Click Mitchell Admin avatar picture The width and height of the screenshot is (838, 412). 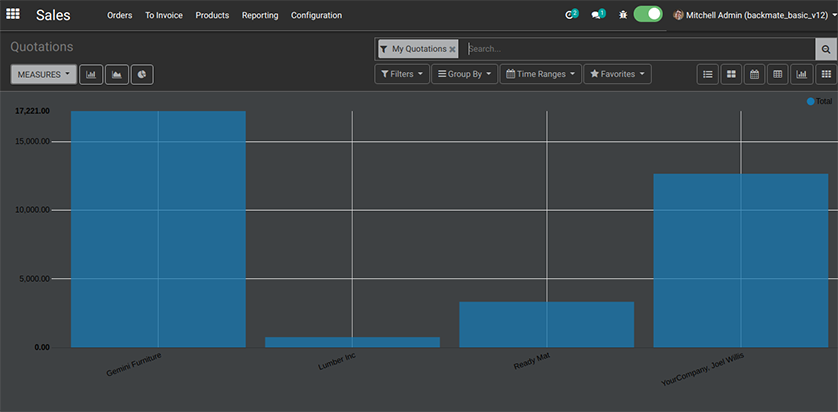pos(678,15)
